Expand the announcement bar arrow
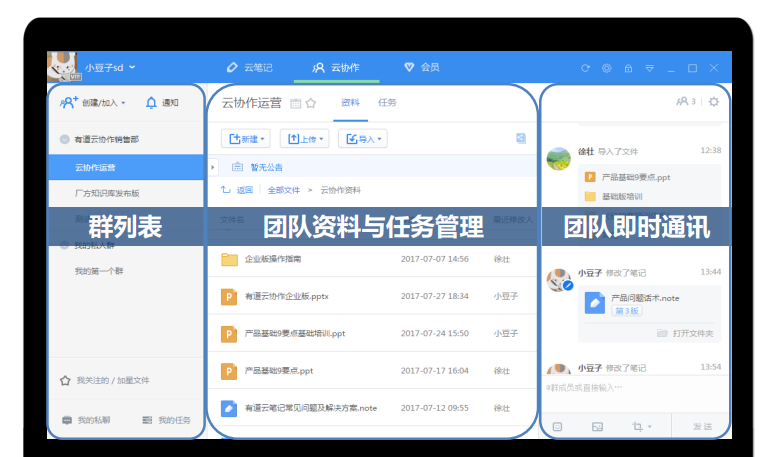 212,167
